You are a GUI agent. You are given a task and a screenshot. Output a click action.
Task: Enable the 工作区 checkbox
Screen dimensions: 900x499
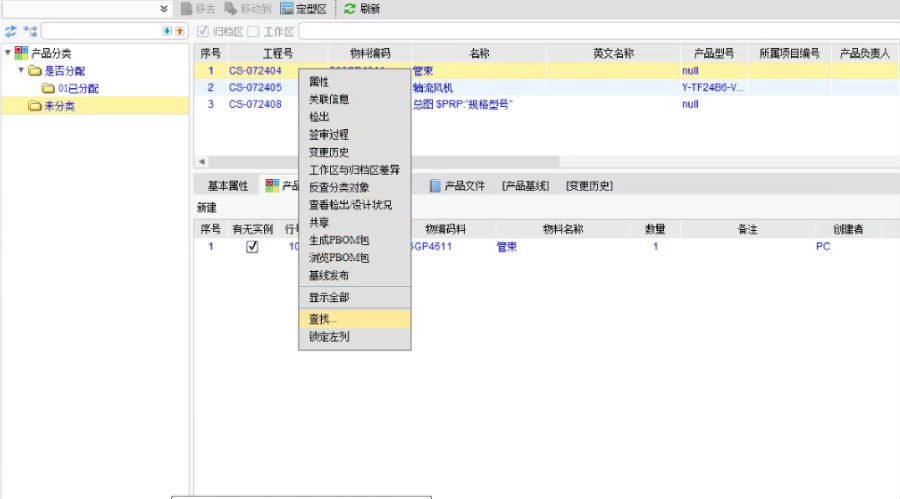(254, 32)
